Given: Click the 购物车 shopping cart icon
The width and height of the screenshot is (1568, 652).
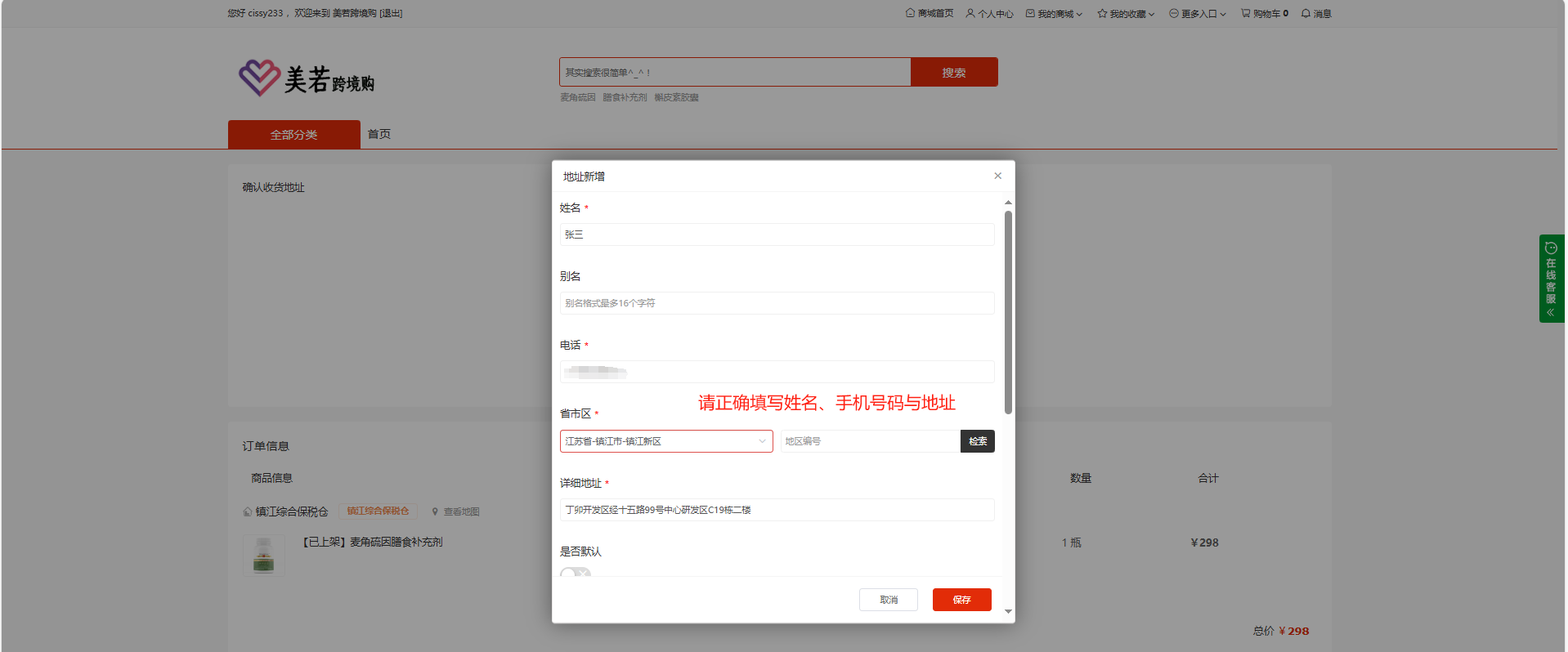Looking at the screenshot, I should tap(1245, 13).
